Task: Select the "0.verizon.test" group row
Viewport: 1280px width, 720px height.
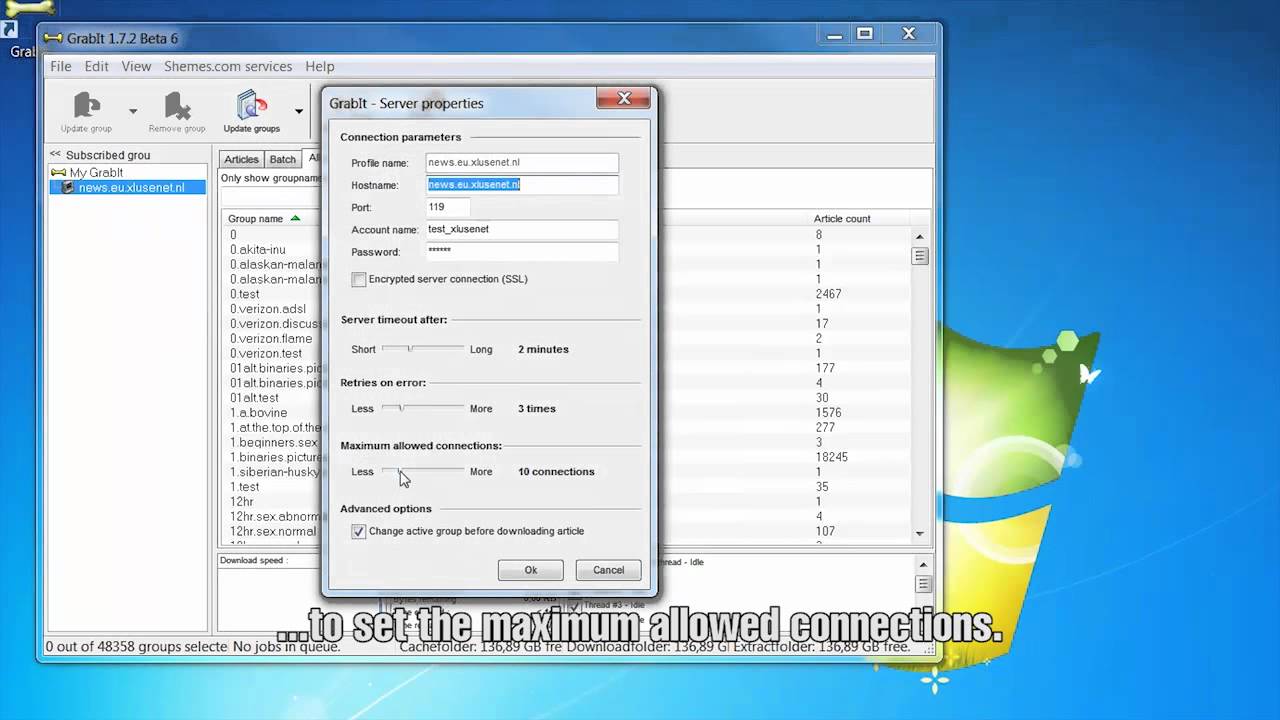Action: [x=266, y=353]
